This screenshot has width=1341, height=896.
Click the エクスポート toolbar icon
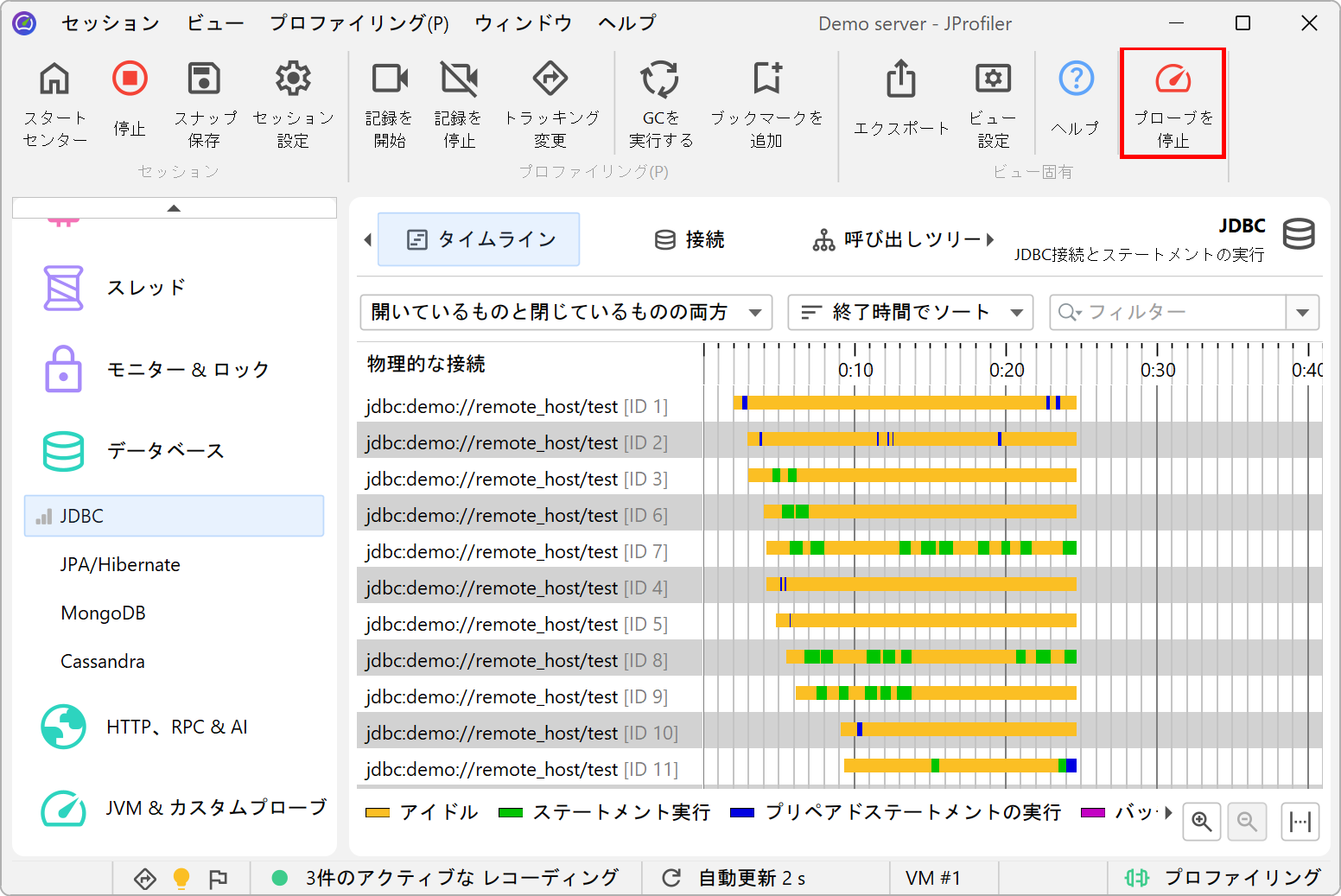coord(900,79)
